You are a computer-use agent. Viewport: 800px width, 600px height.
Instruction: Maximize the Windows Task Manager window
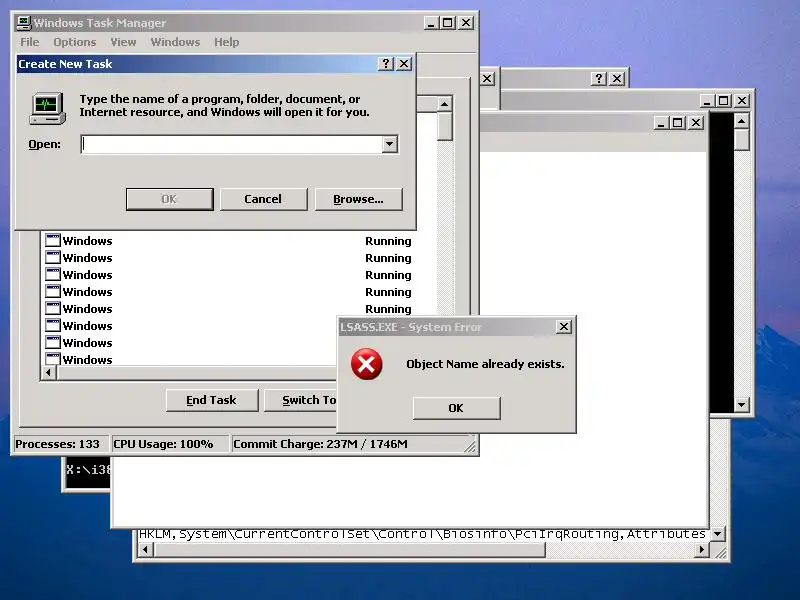point(448,22)
